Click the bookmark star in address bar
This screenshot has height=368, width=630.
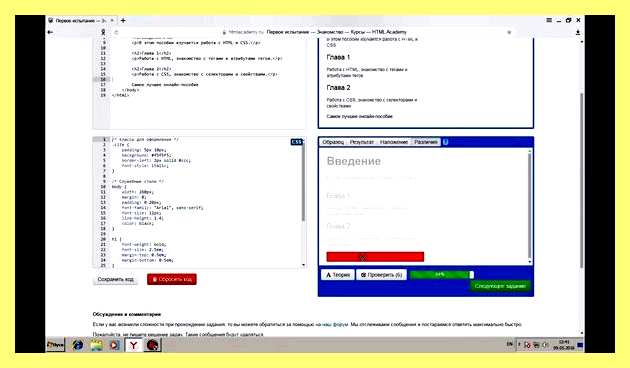(x=509, y=32)
